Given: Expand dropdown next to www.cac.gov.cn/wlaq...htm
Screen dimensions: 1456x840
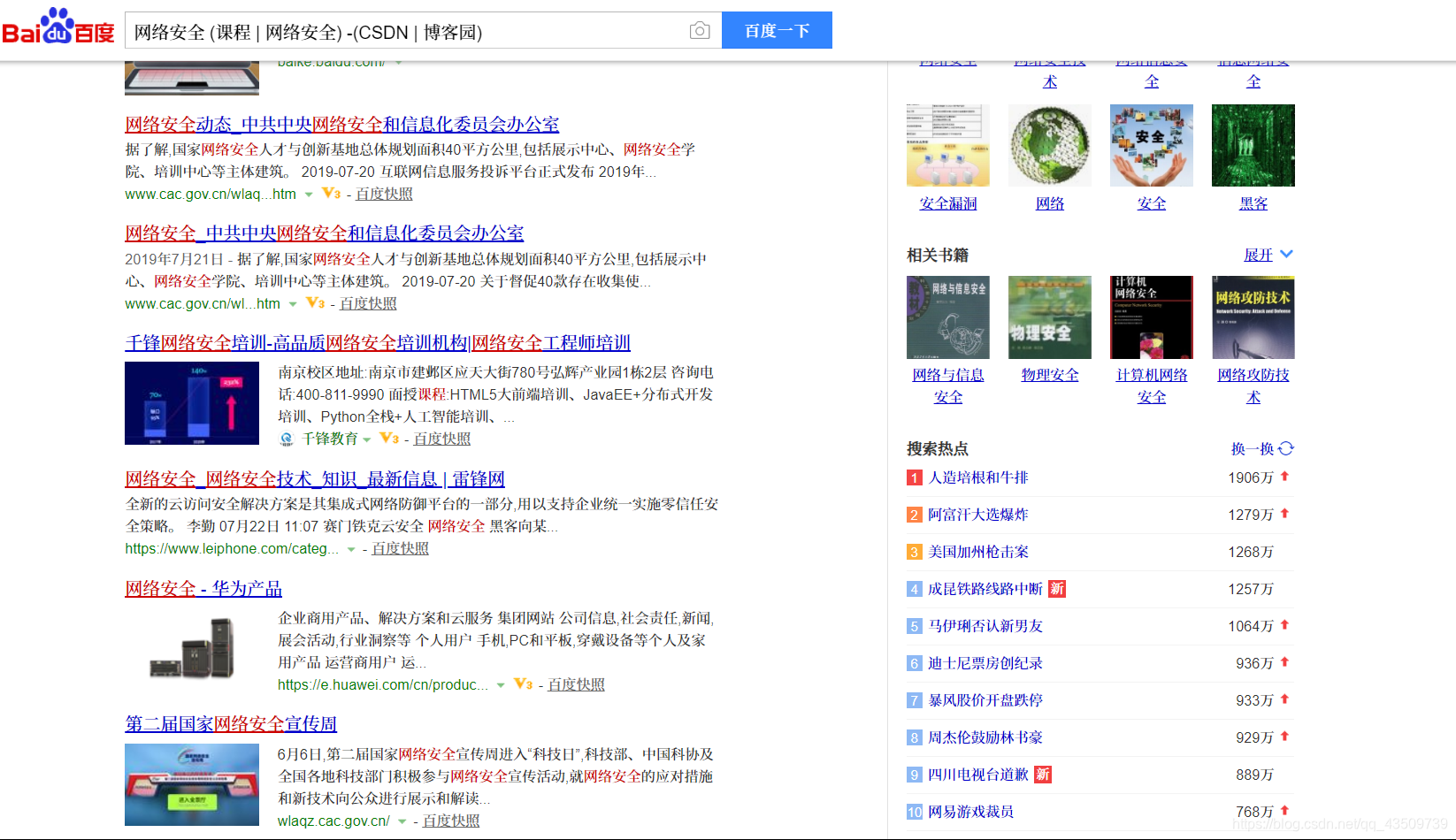Looking at the screenshot, I should pos(309,195).
